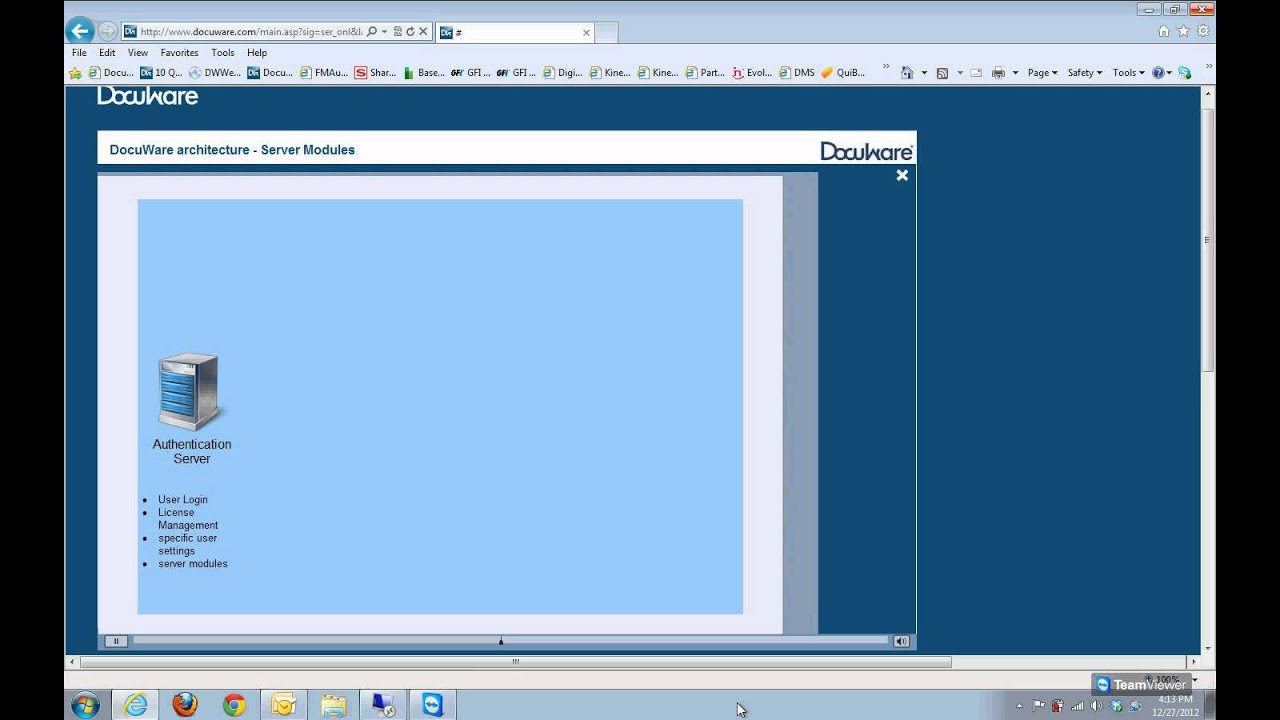The width and height of the screenshot is (1280, 720).
Task: Close the # browser tab
Action: click(x=586, y=32)
